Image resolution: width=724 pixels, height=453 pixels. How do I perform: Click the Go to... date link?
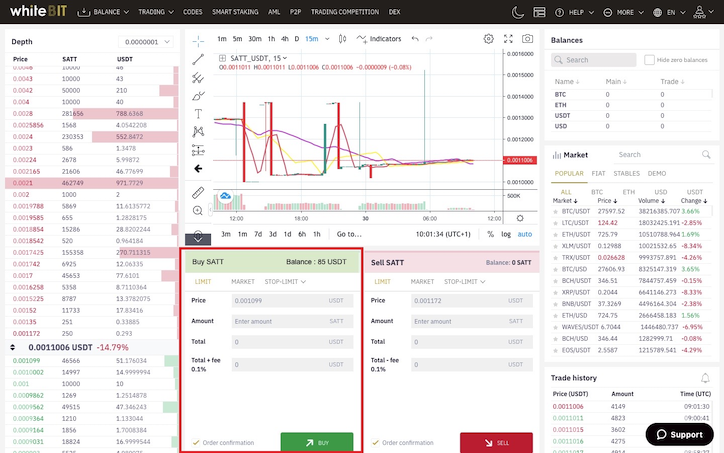[x=349, y=234]
